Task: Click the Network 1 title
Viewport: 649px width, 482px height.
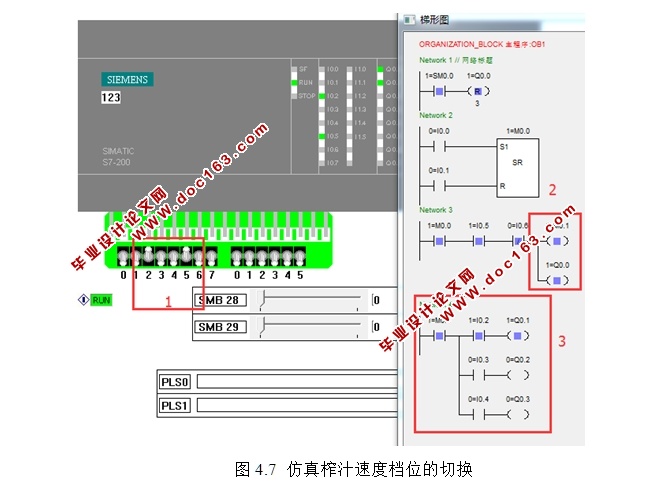Action: point(456,60)
